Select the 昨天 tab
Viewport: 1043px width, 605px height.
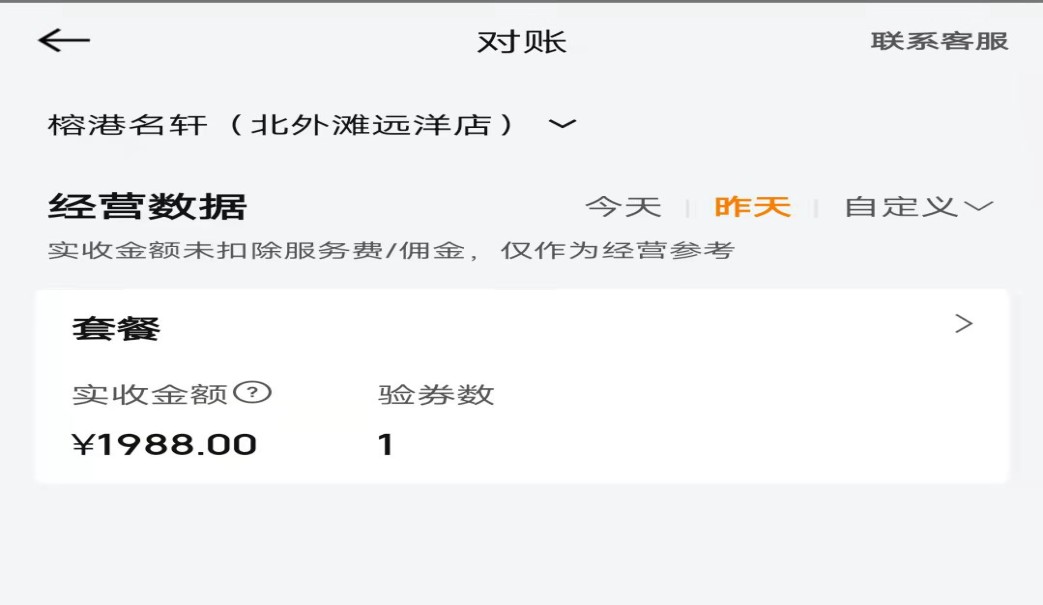(752, 207)
